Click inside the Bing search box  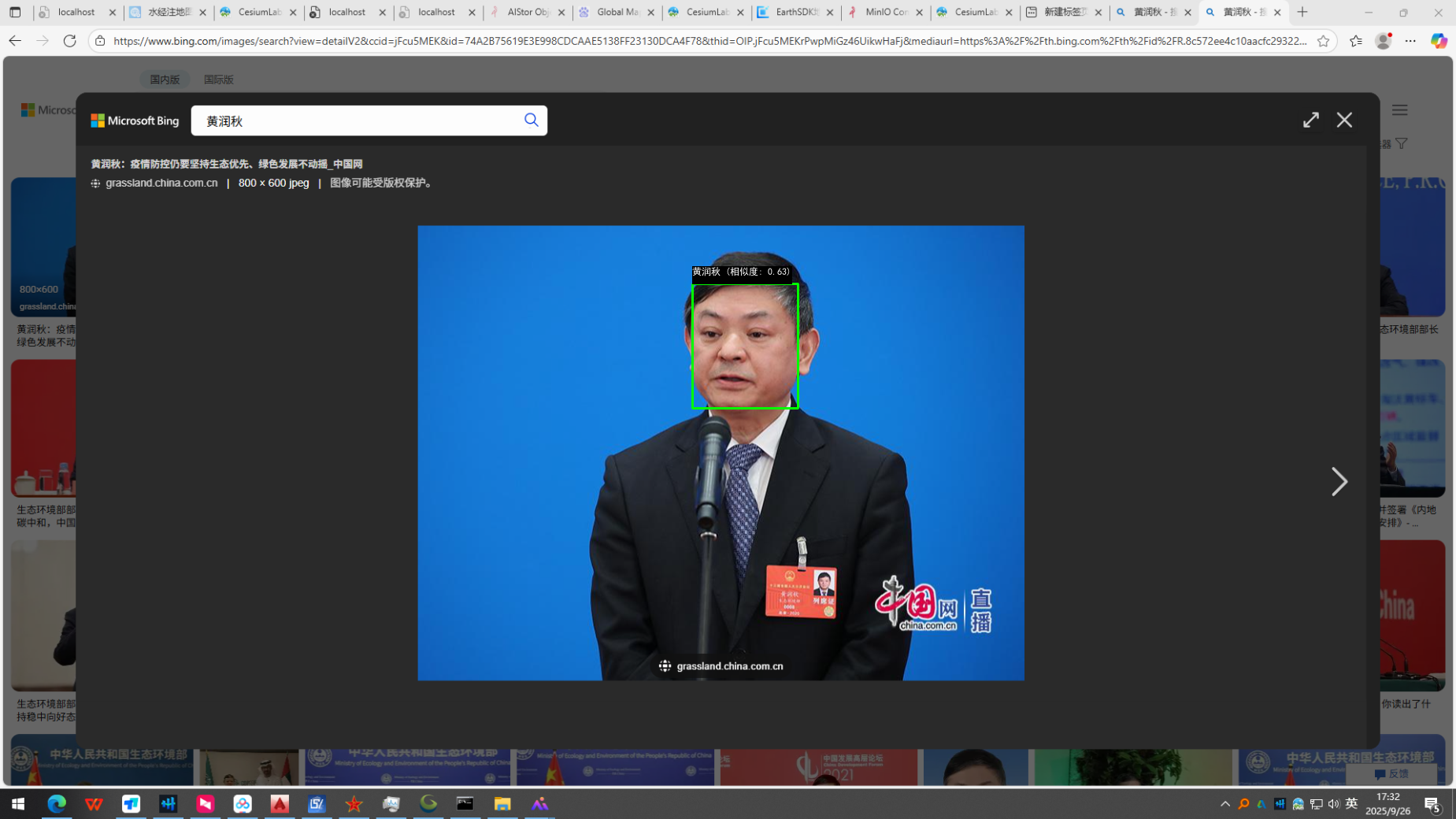354,120
